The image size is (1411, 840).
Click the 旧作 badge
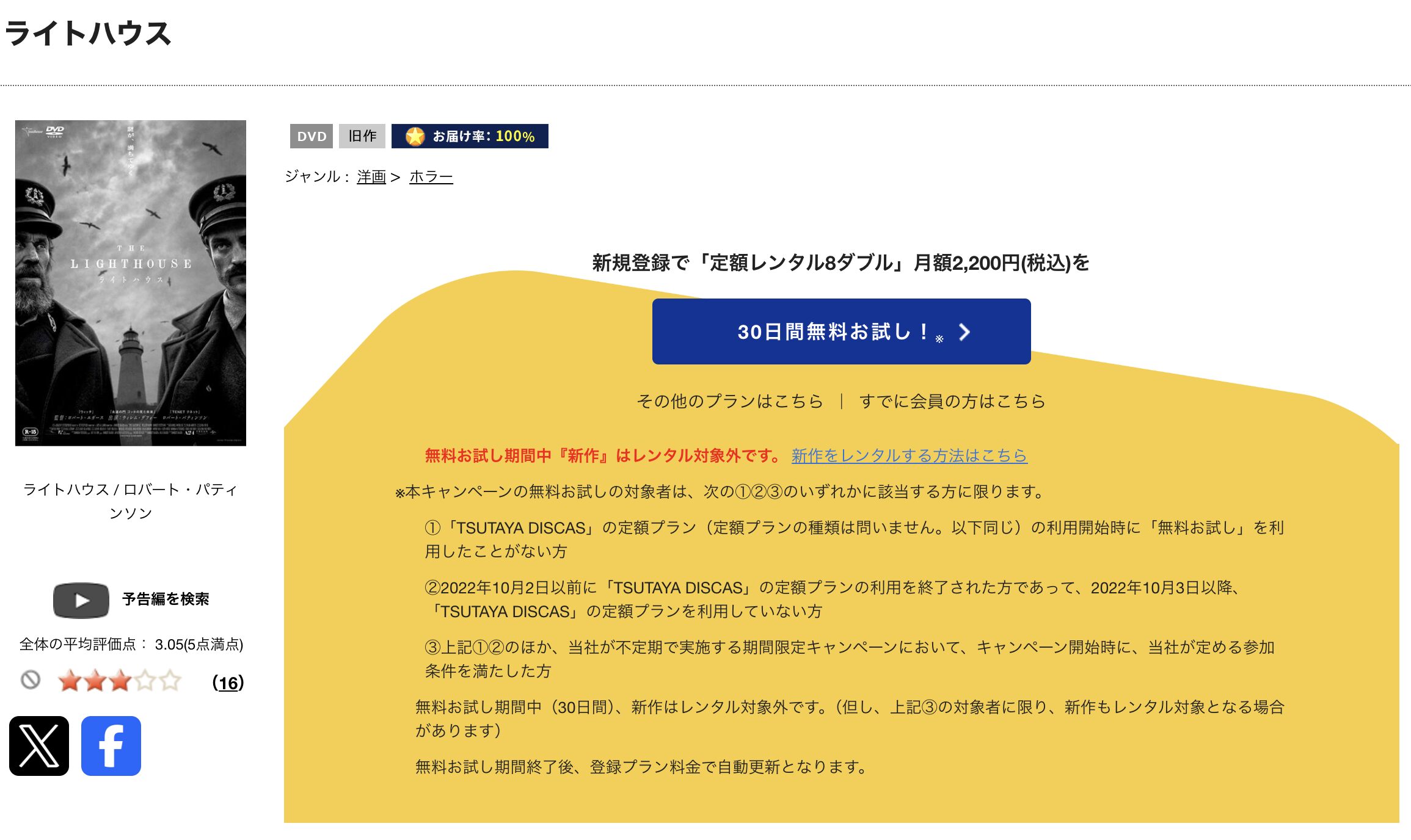[362, 136]
